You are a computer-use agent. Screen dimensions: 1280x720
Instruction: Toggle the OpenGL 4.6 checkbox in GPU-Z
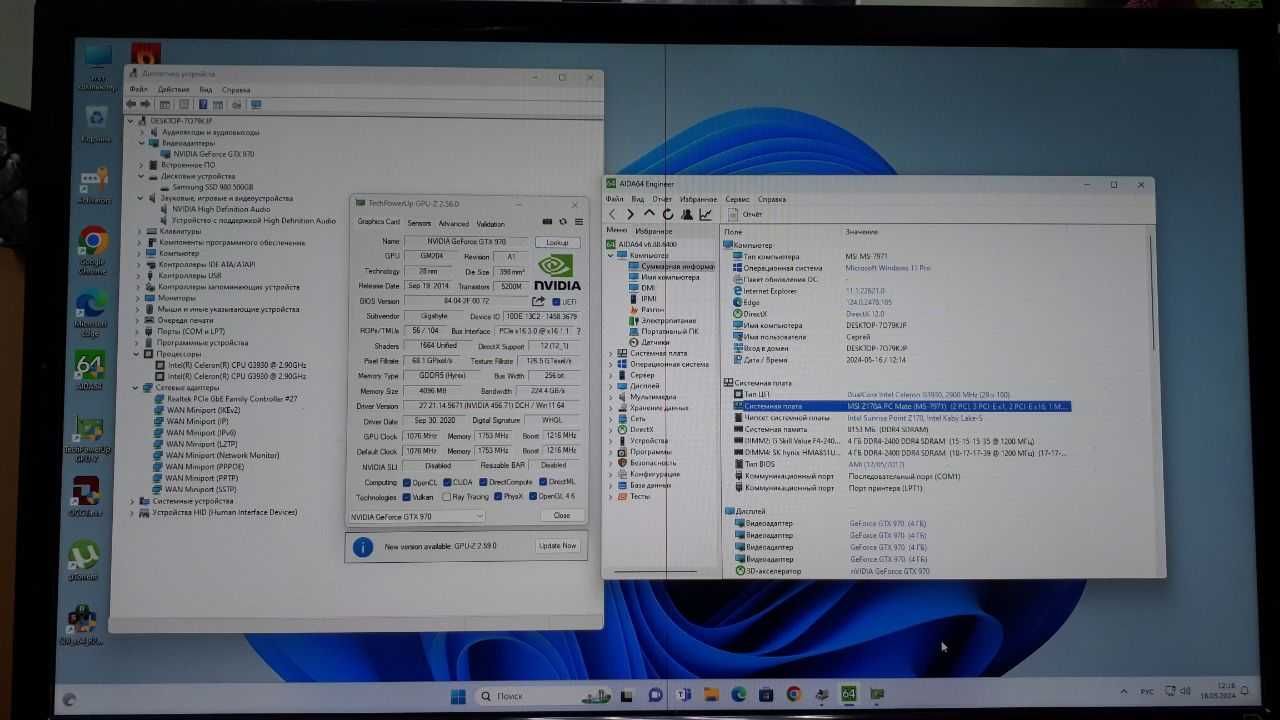(531, 497)
